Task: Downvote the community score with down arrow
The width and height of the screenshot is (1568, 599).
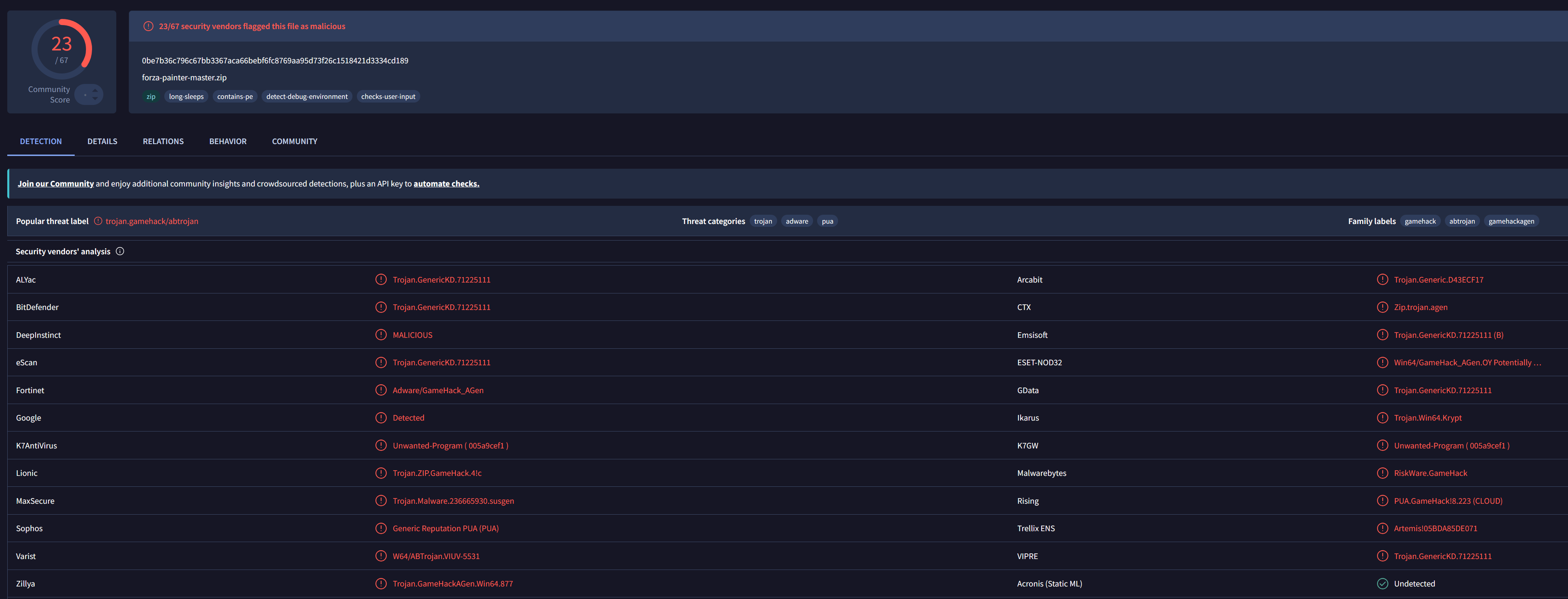Action: 95,98
